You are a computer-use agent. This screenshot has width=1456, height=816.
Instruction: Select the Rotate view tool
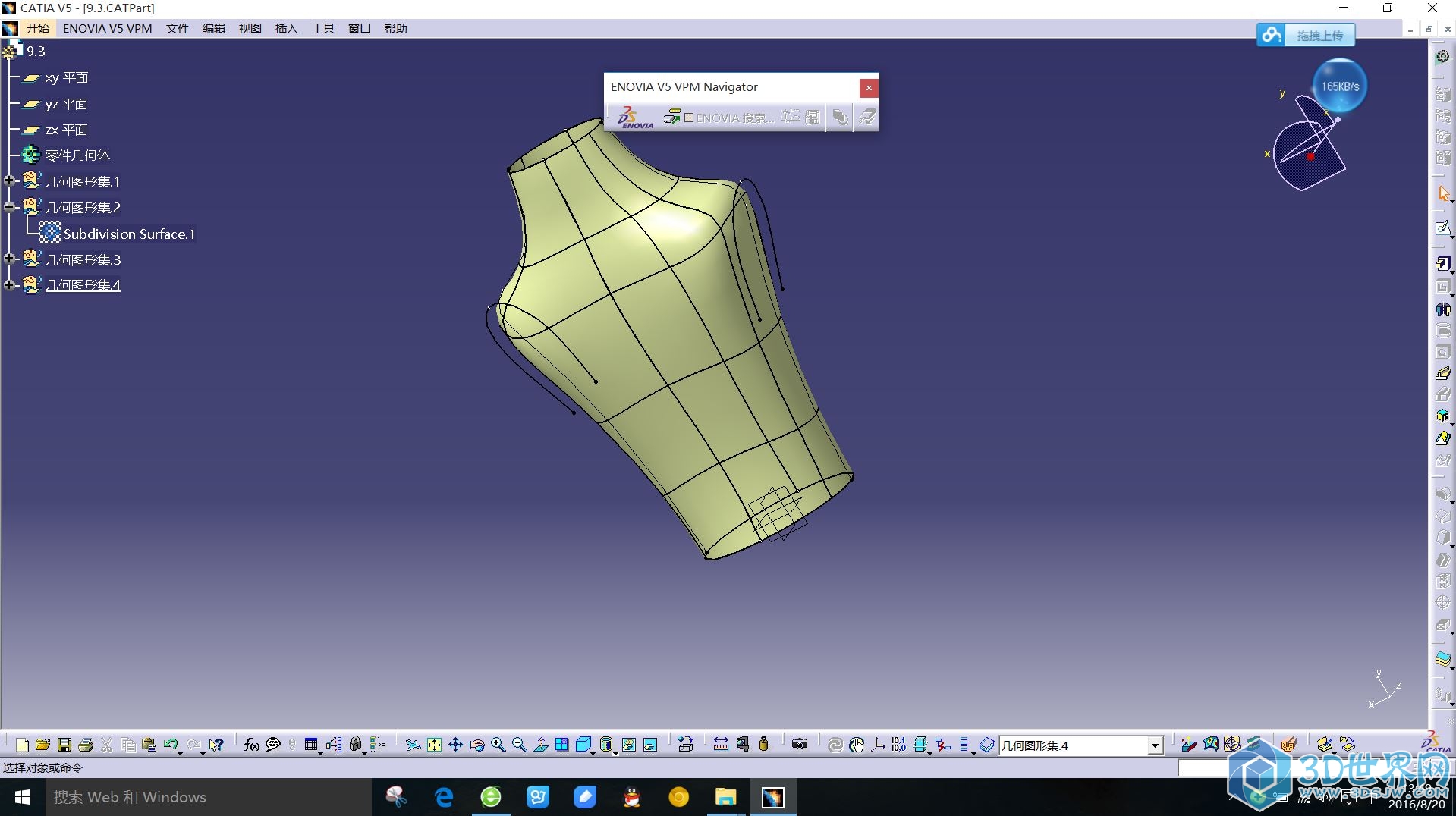pyautogui.click(x=476, y=745)
